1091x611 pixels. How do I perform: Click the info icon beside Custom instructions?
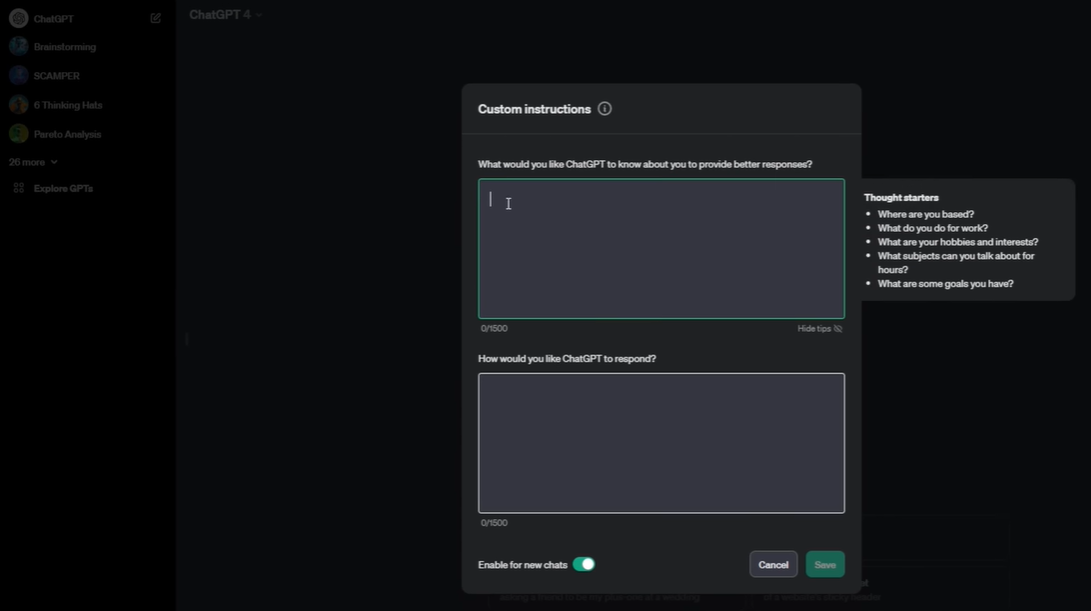604,109
